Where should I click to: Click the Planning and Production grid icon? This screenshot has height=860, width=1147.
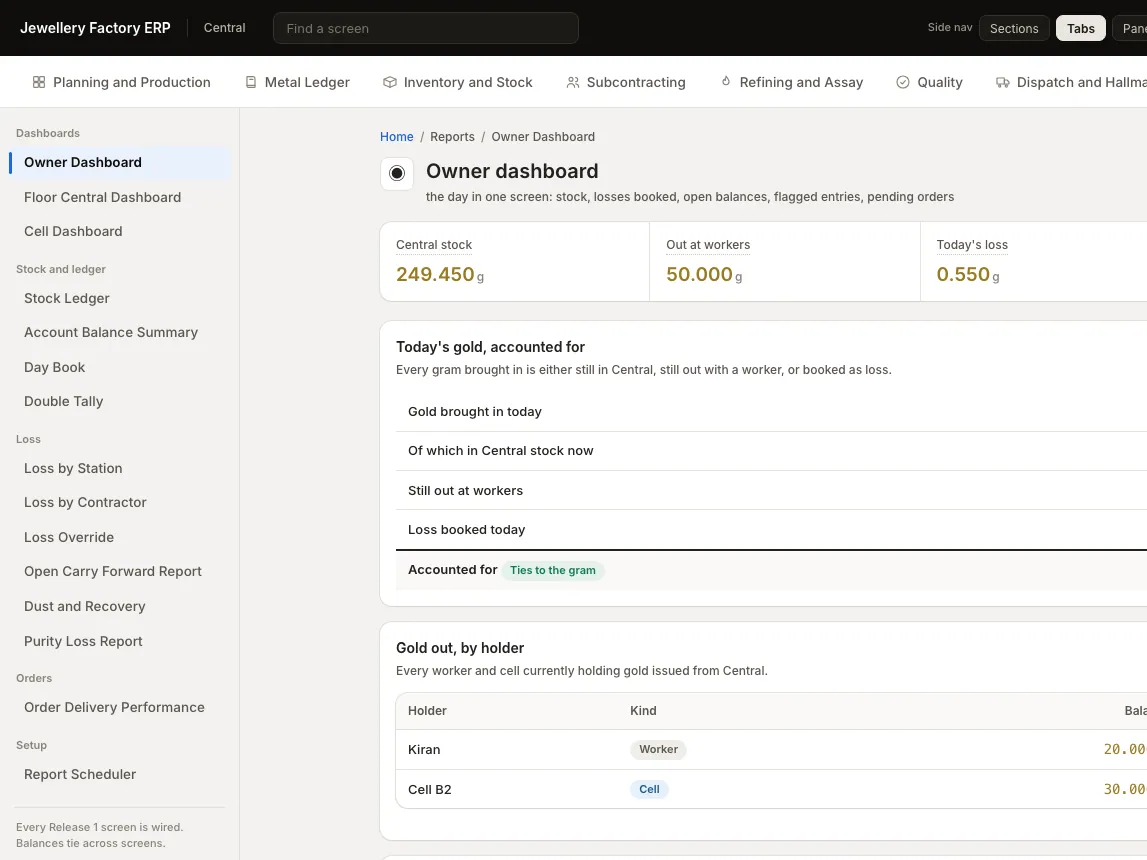[39, 83]
